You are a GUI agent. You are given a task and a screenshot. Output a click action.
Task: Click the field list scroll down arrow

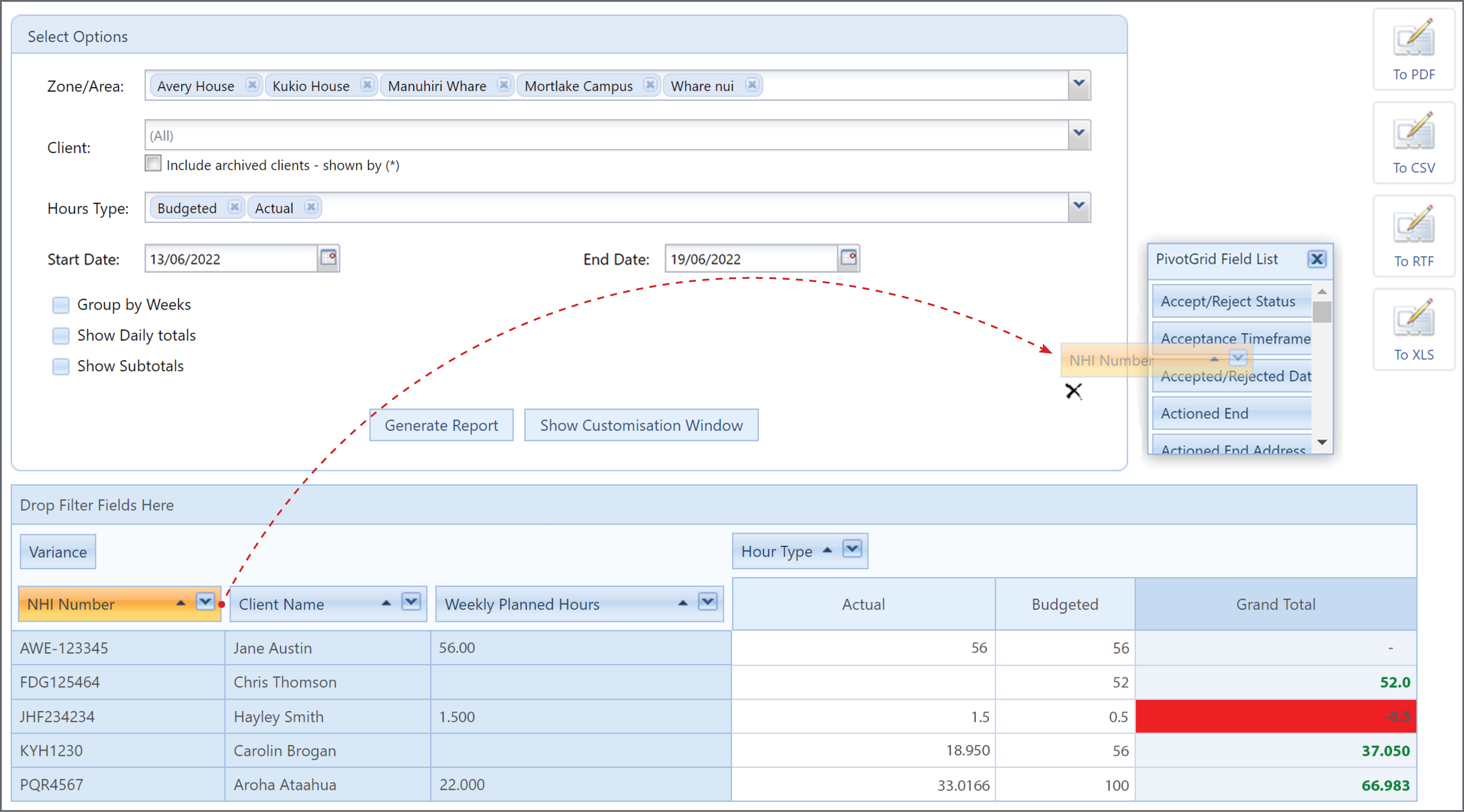pos(1322,442)
